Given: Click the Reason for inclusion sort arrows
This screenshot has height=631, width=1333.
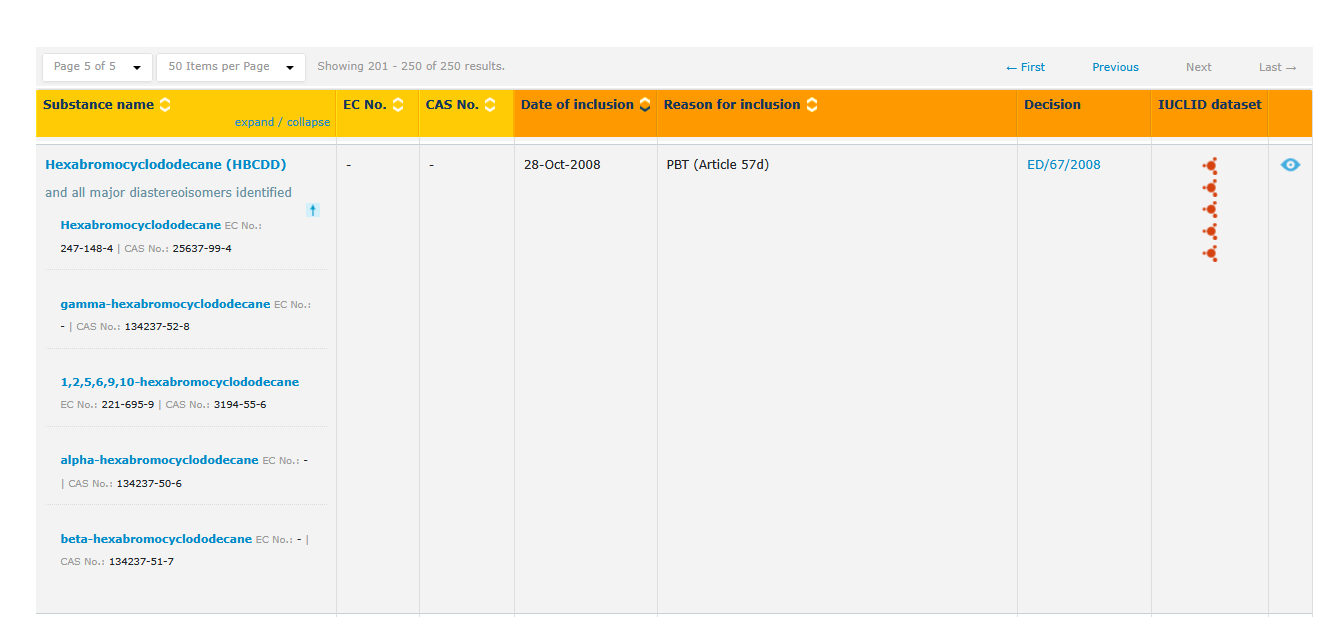Looking at the screenshot, I should (x=812, y=105).
